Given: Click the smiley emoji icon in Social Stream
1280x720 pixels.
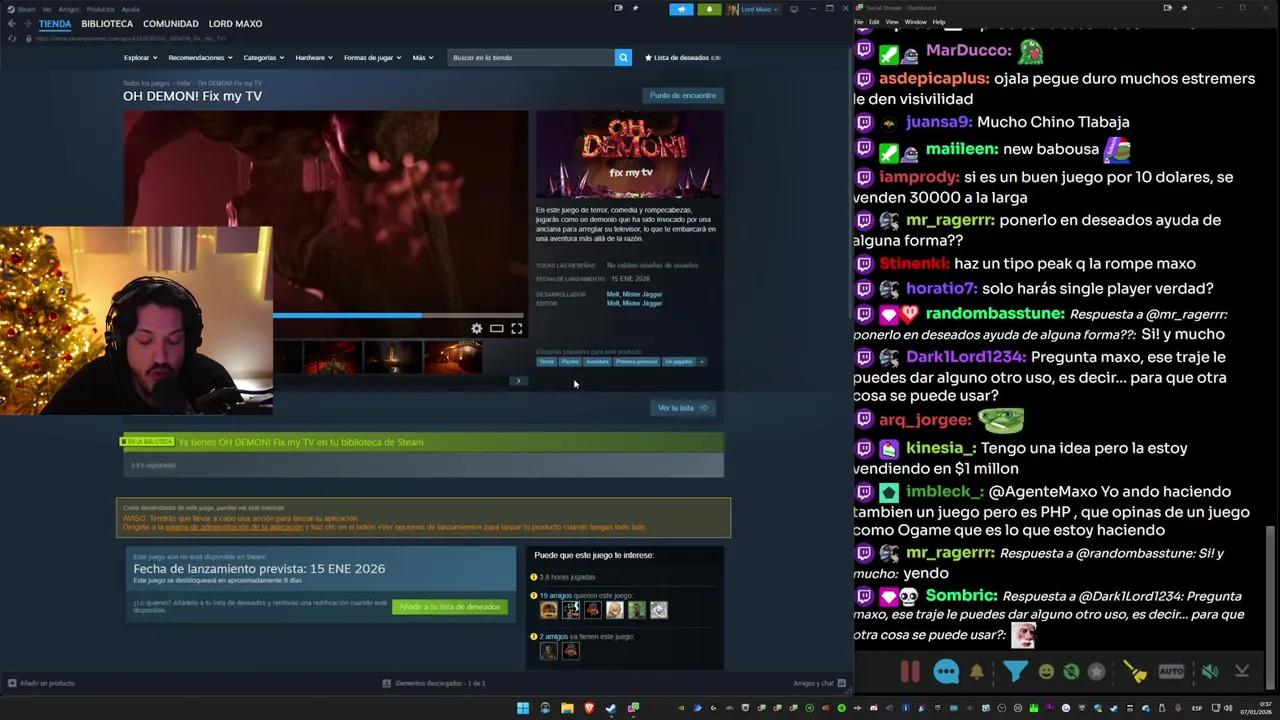Looking at the screenshot, I should [x=1046, y=672].
